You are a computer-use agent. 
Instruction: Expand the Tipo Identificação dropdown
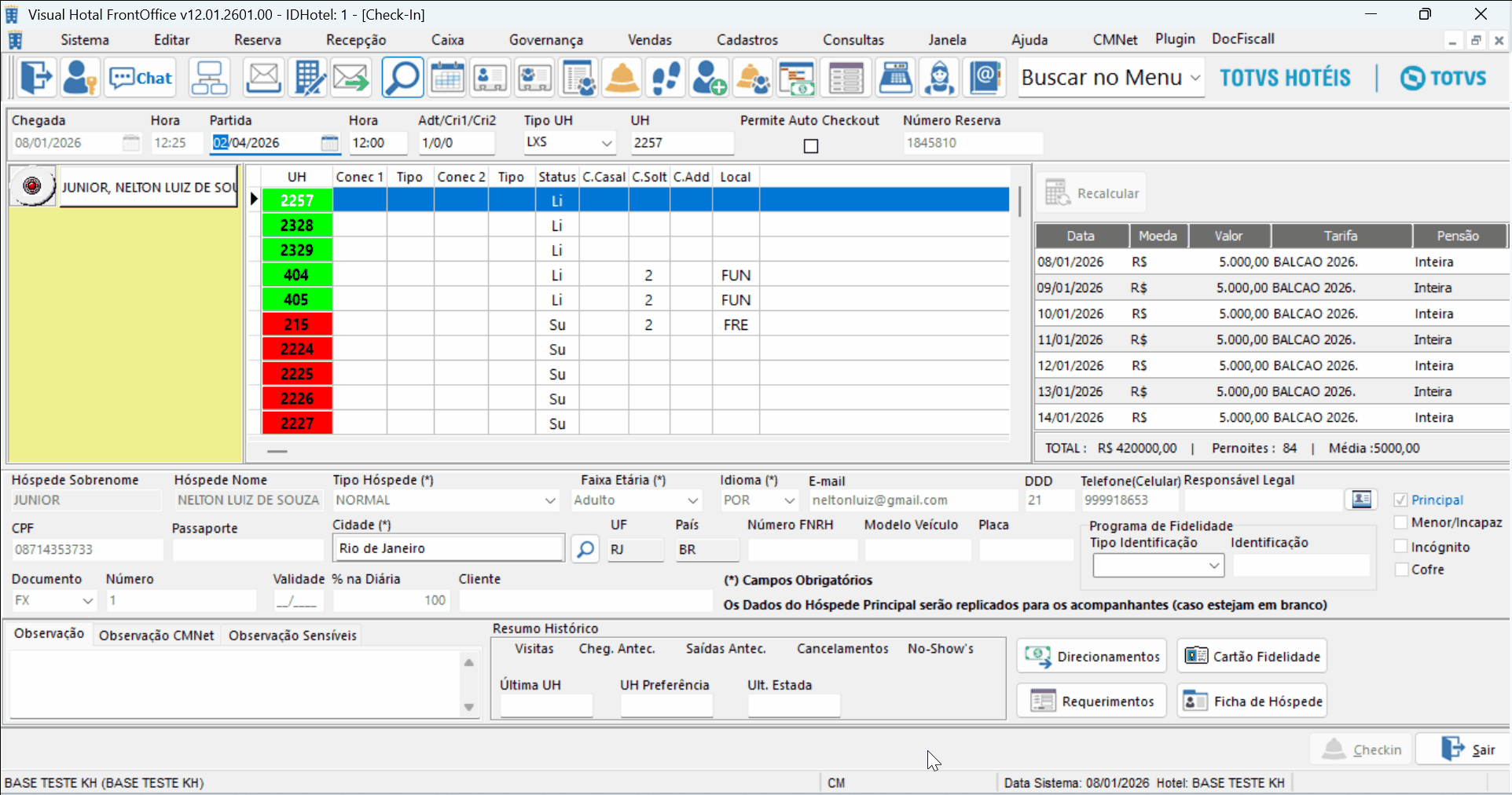[x=1214, y=566]
